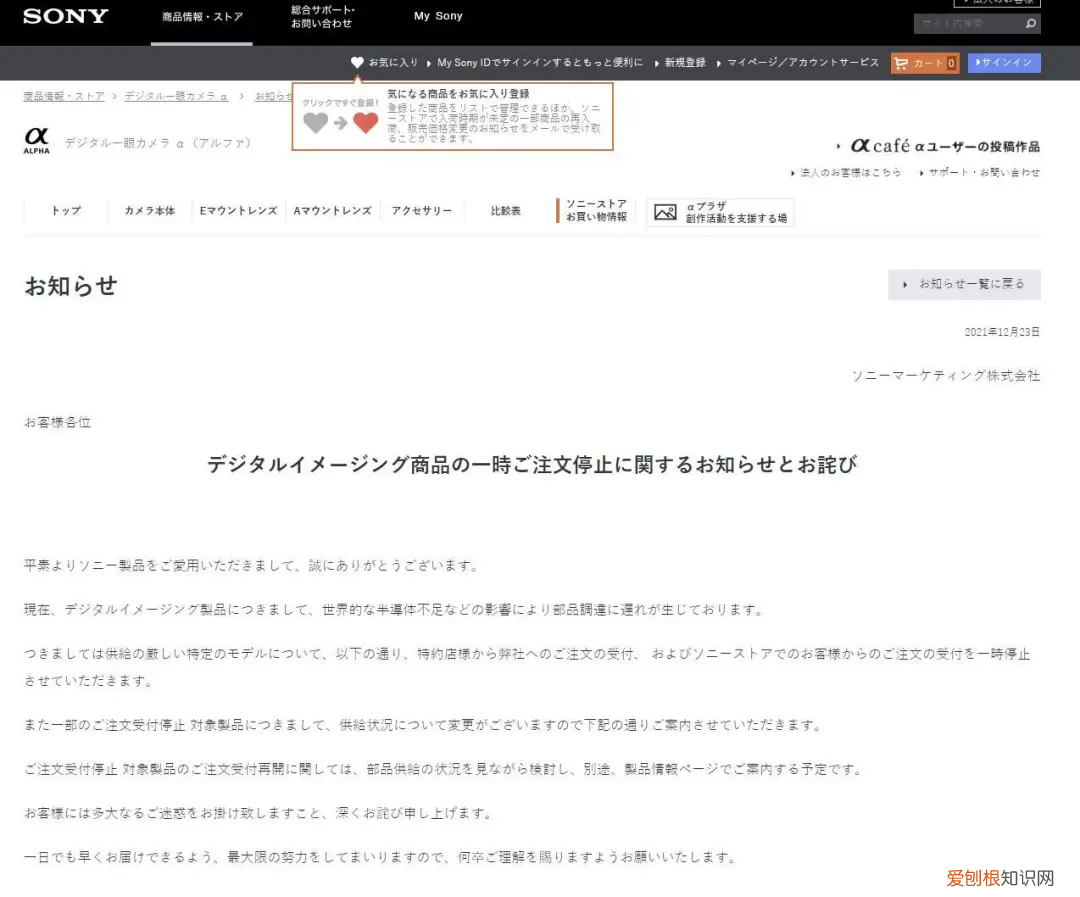Screen dimensions: 1080x897
Task: Open the 新規登録 link
Action: [x=685, y=62]
